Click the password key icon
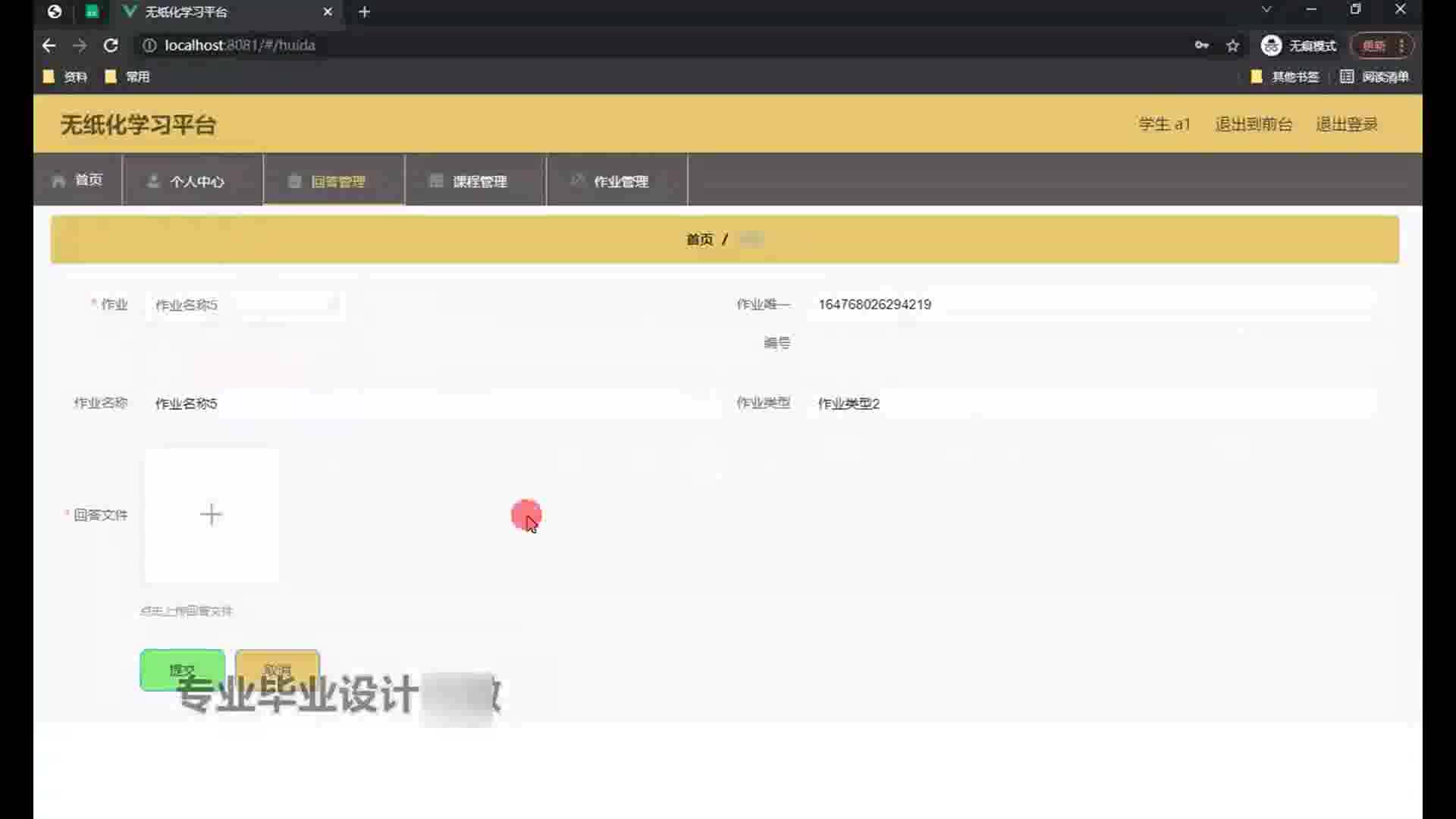Screen dimensions: 1456x819 click(1202, 45)
